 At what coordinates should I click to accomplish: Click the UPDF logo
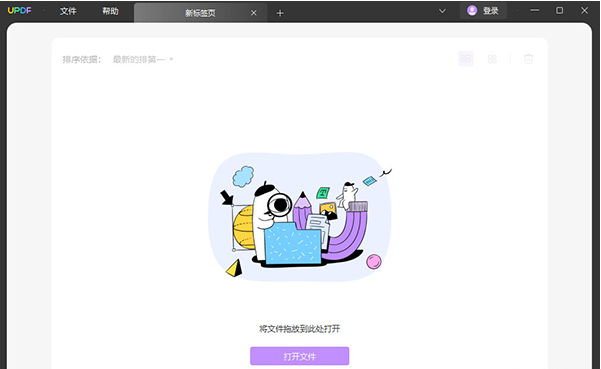pos(20,11)
